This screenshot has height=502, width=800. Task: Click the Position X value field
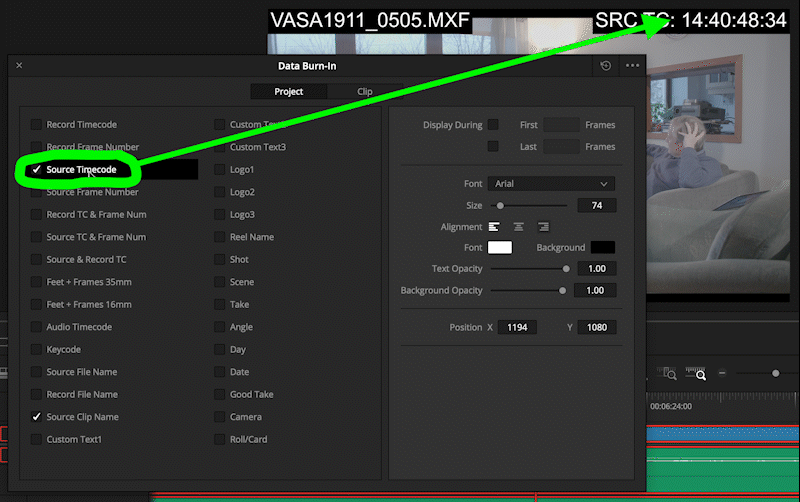click(x=521, y=328)
